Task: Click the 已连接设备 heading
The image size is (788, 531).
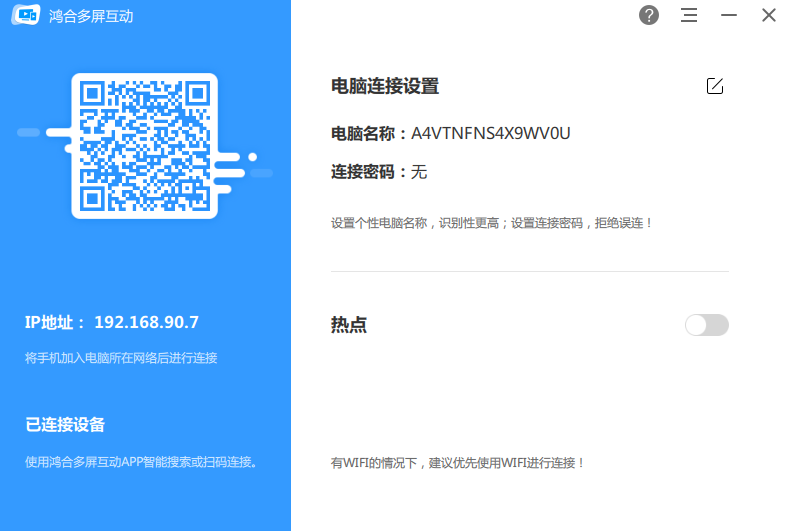Action: (x=65, y=425)
